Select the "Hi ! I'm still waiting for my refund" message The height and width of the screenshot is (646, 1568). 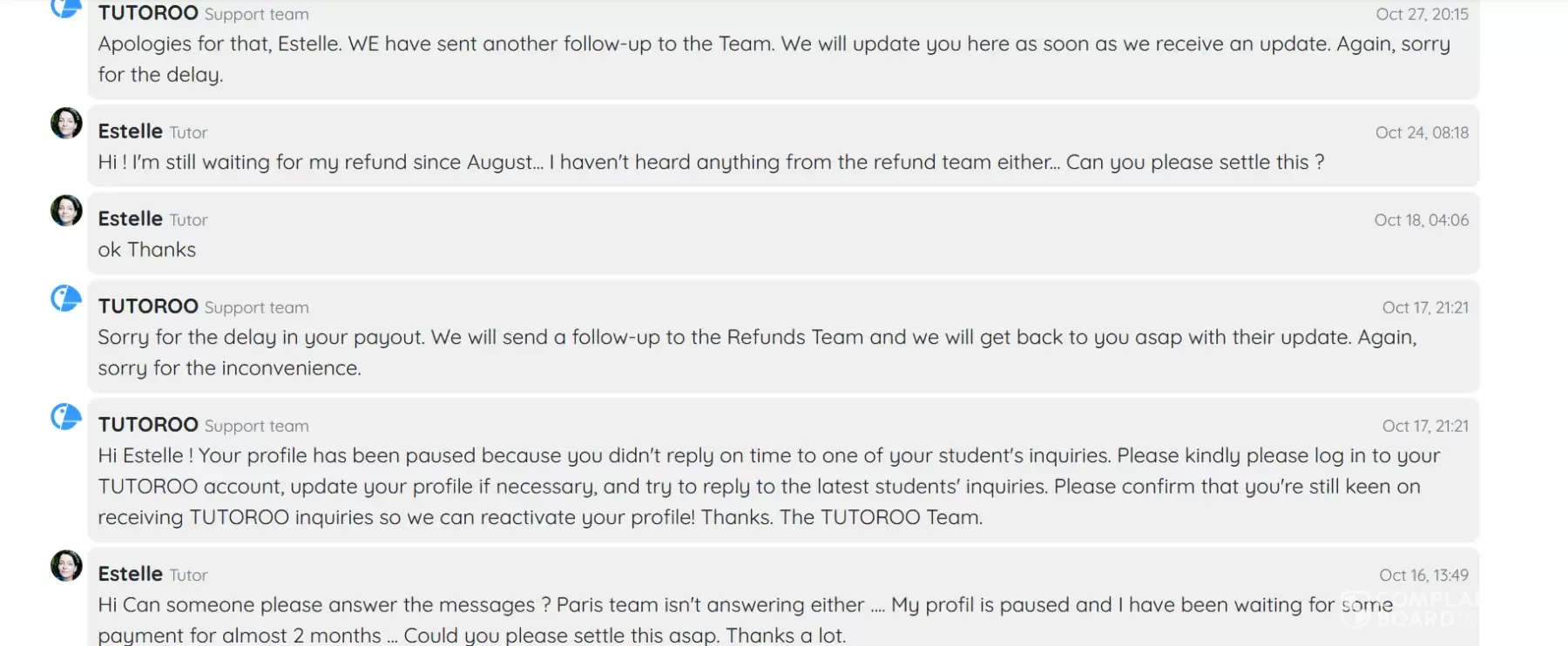[x=711, y=163]
